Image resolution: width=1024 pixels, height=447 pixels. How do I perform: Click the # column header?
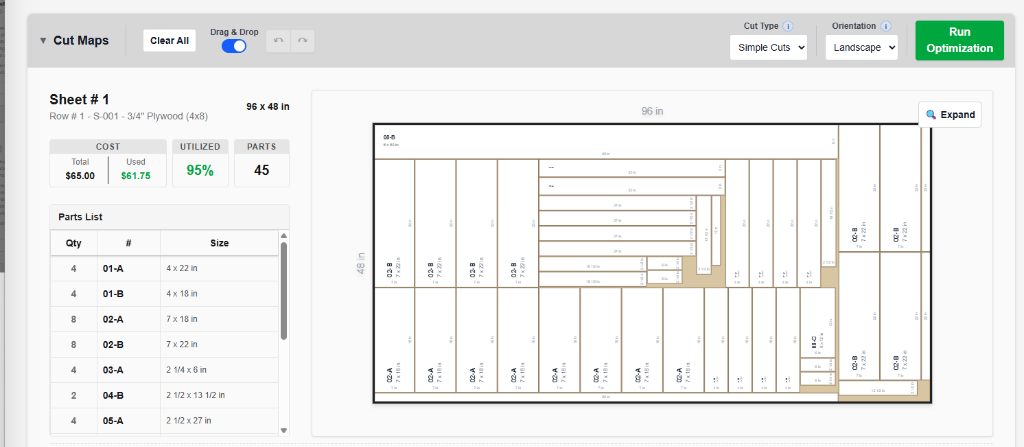[129, 243]
